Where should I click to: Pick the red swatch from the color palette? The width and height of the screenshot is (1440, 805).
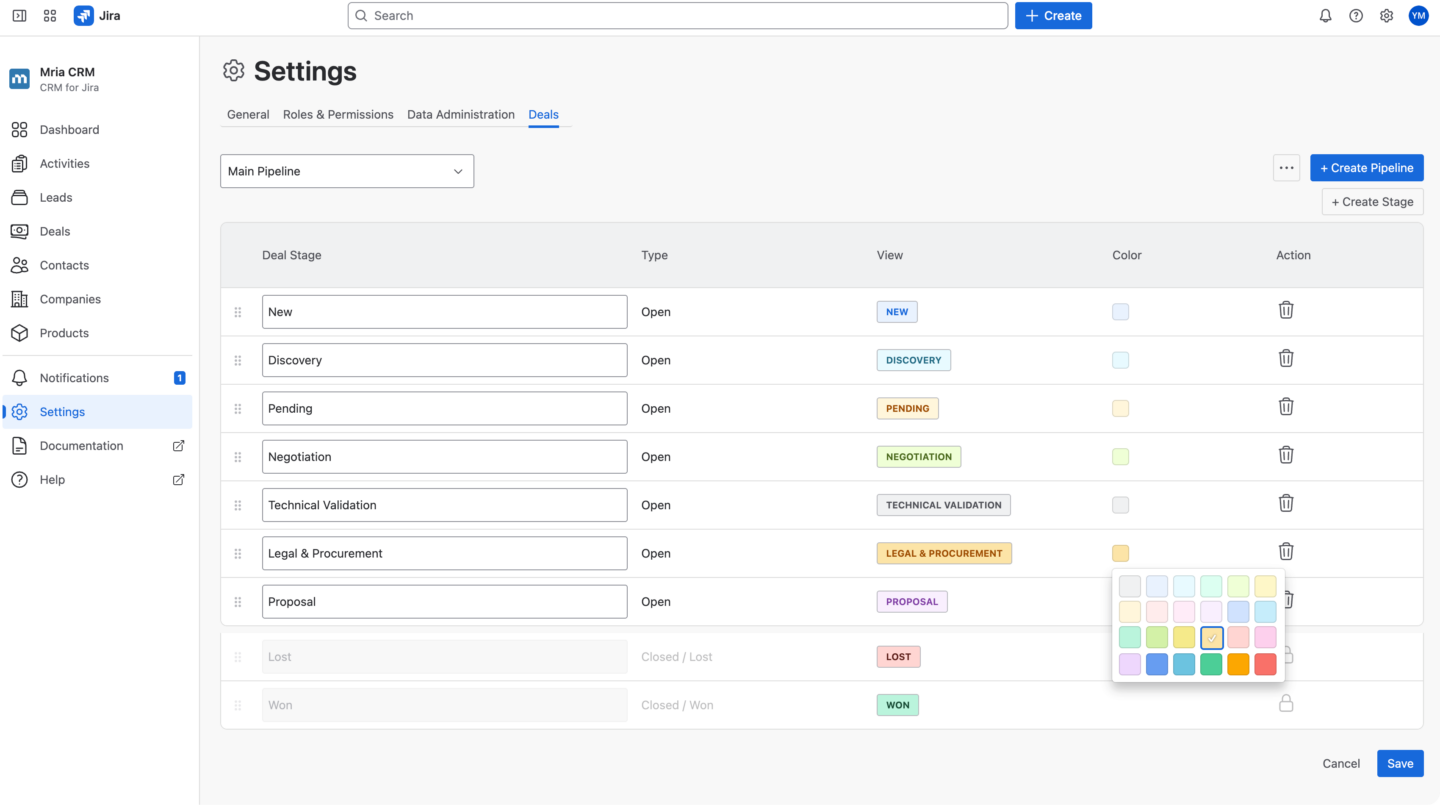tap(1265, 663)
